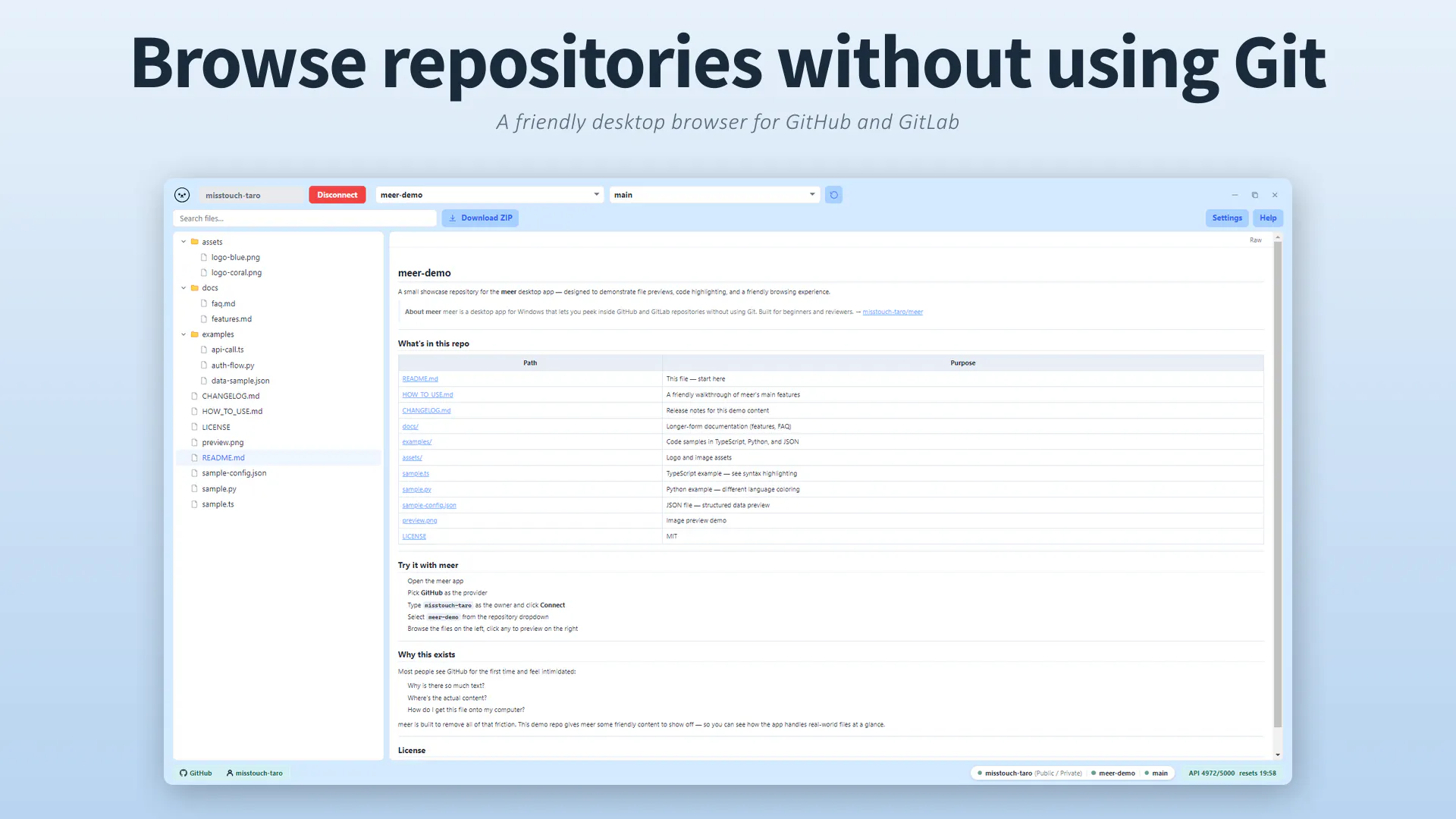This screenshot has height=819, width=1456.
Task: Select README.md in the file tree
Action: coord(278,458)
